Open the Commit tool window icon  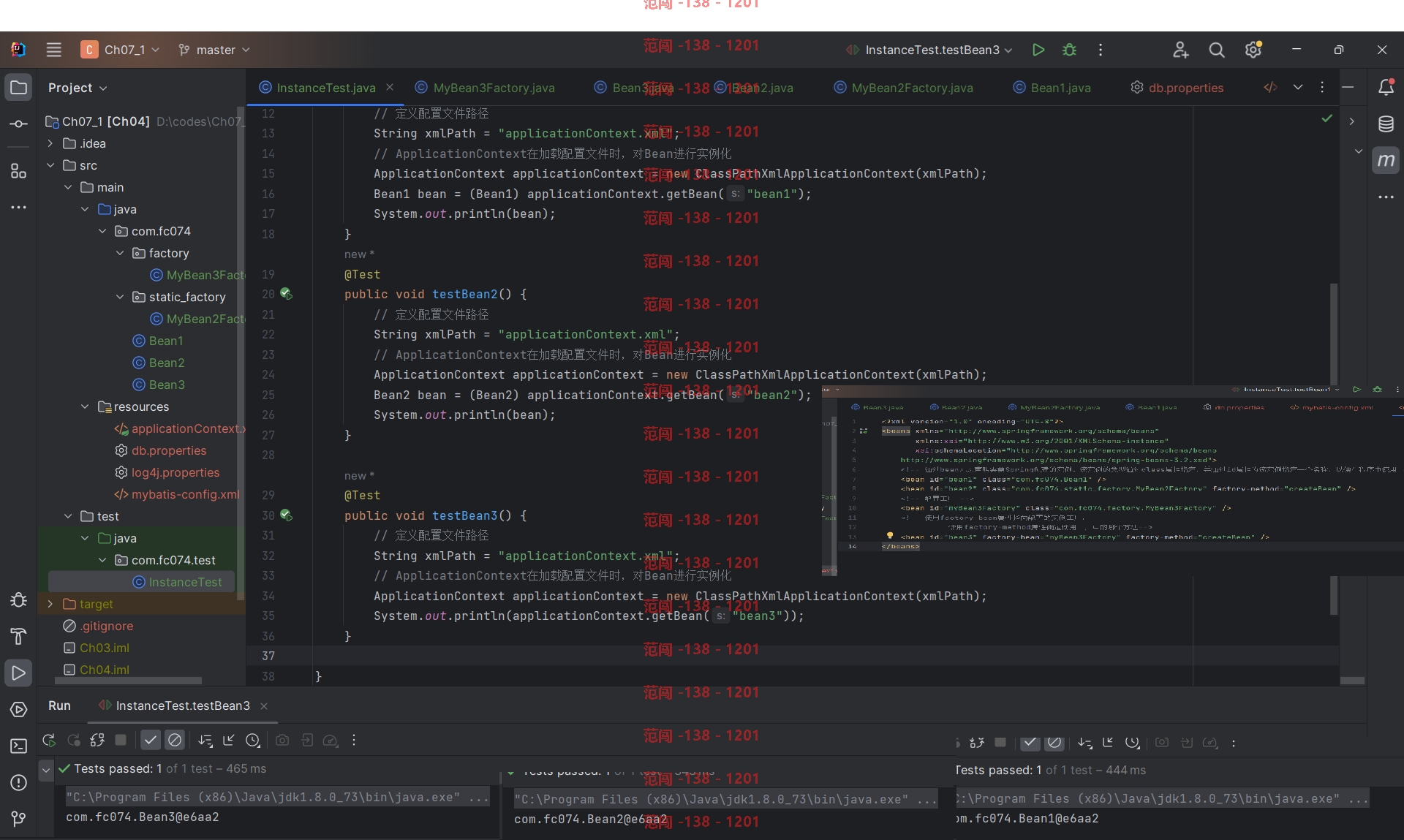coord(18,124)
